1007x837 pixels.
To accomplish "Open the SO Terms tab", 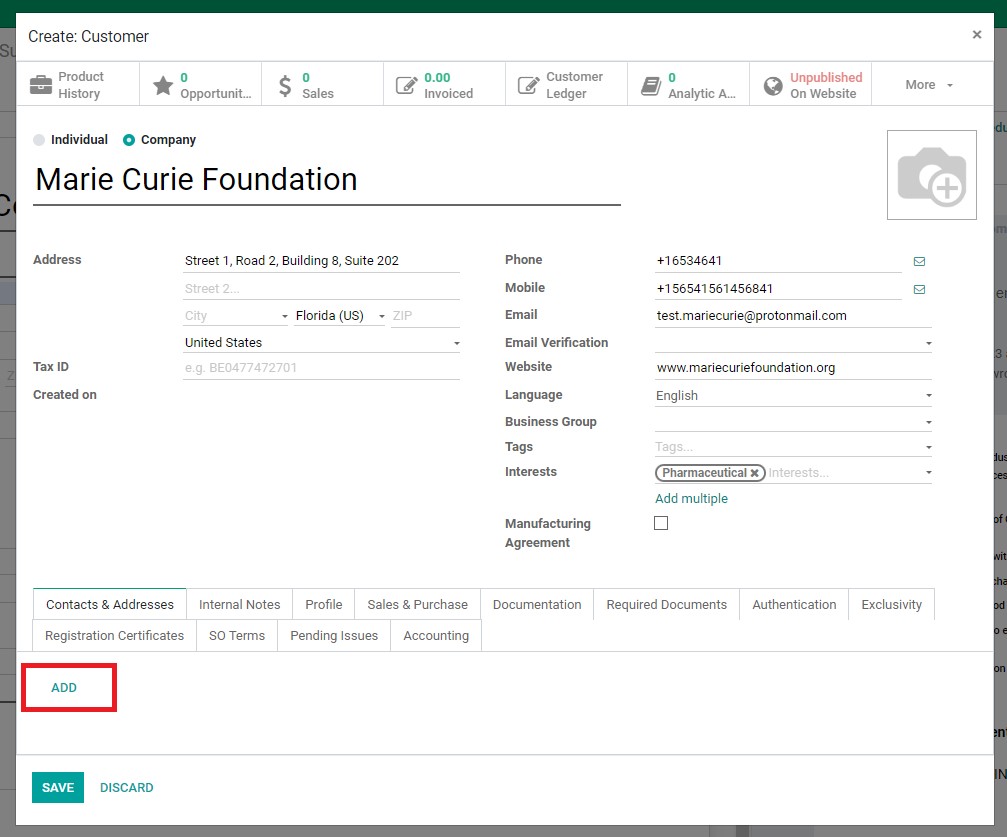I will 236,635.
